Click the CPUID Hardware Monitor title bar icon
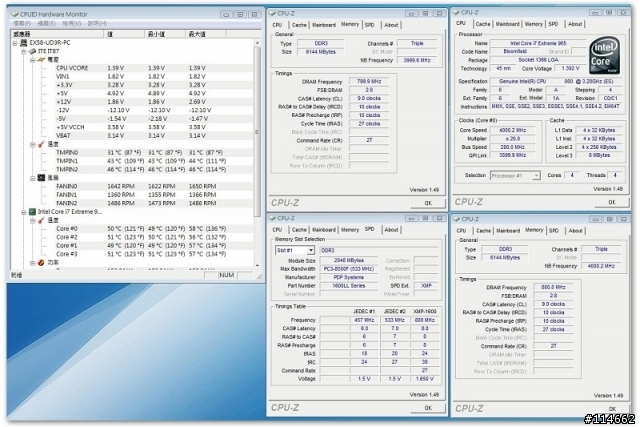 [14, 14]
